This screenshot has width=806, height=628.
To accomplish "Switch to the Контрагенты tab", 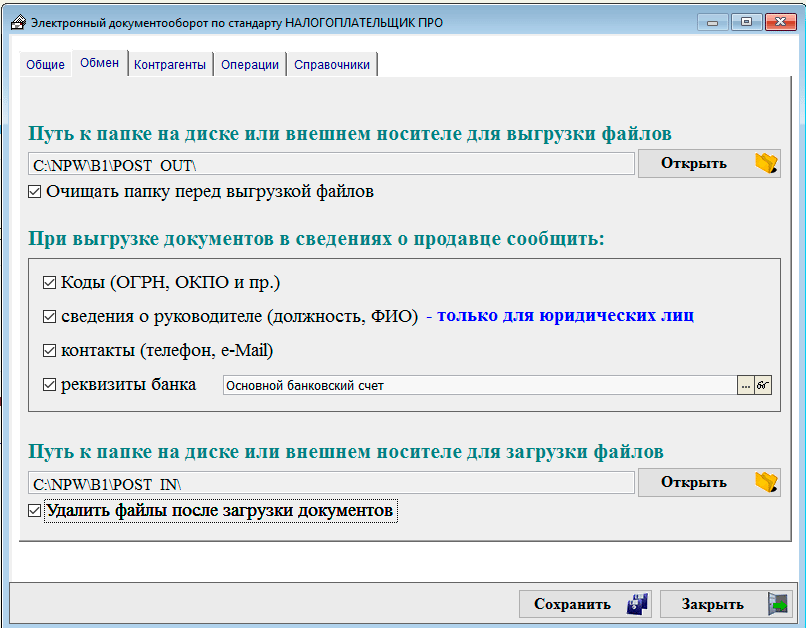I will point(170,65).
